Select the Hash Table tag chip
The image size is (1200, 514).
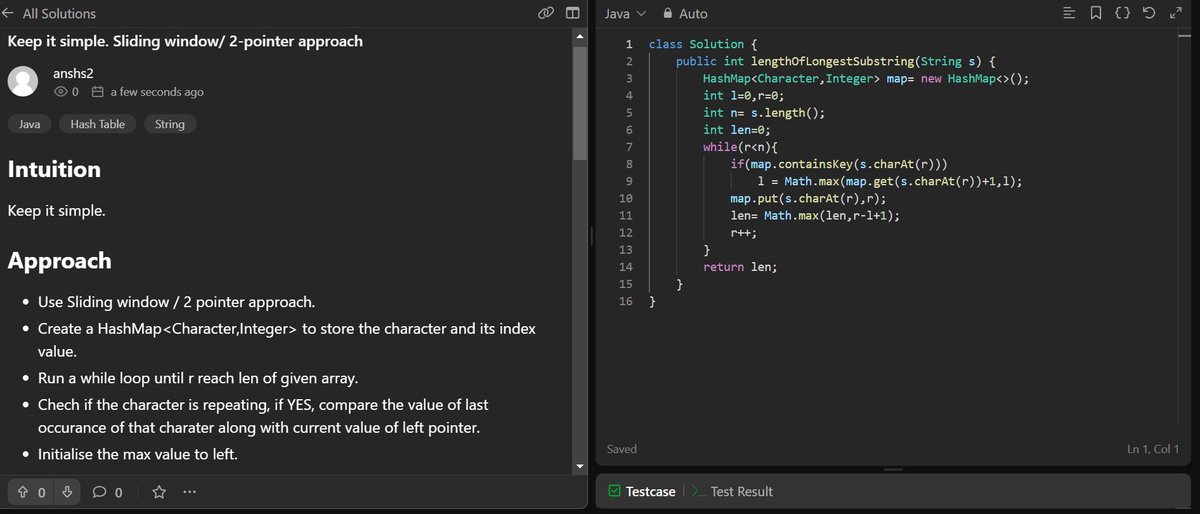[97, 124]
